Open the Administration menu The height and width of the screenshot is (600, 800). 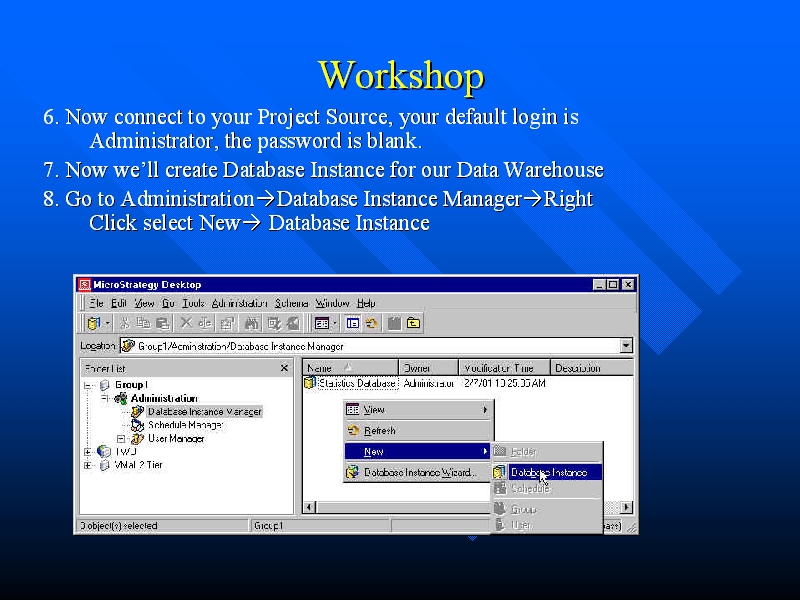tap(239, 303)
